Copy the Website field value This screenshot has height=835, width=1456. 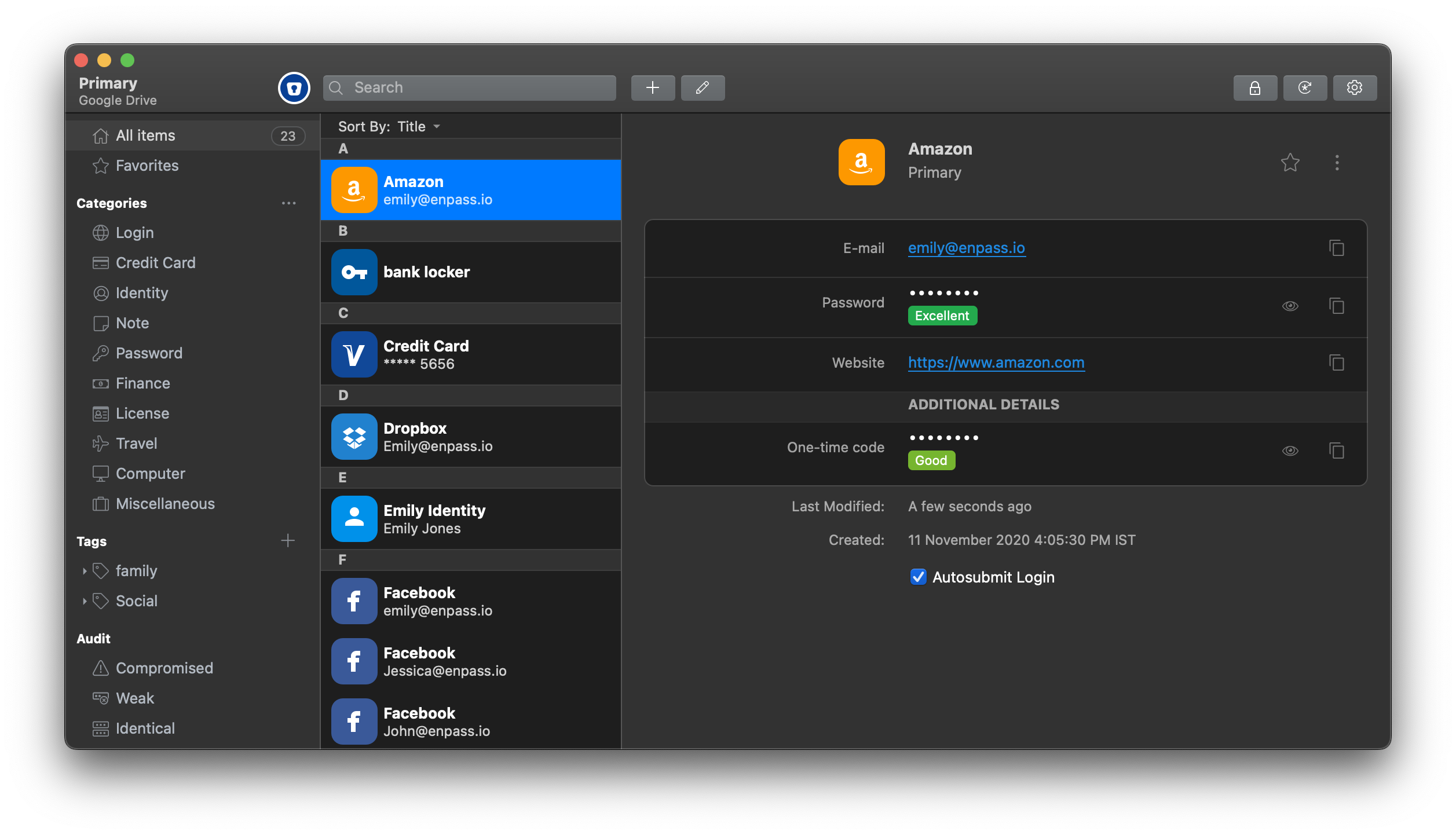pyautogui.click(x=1336, y=363)
